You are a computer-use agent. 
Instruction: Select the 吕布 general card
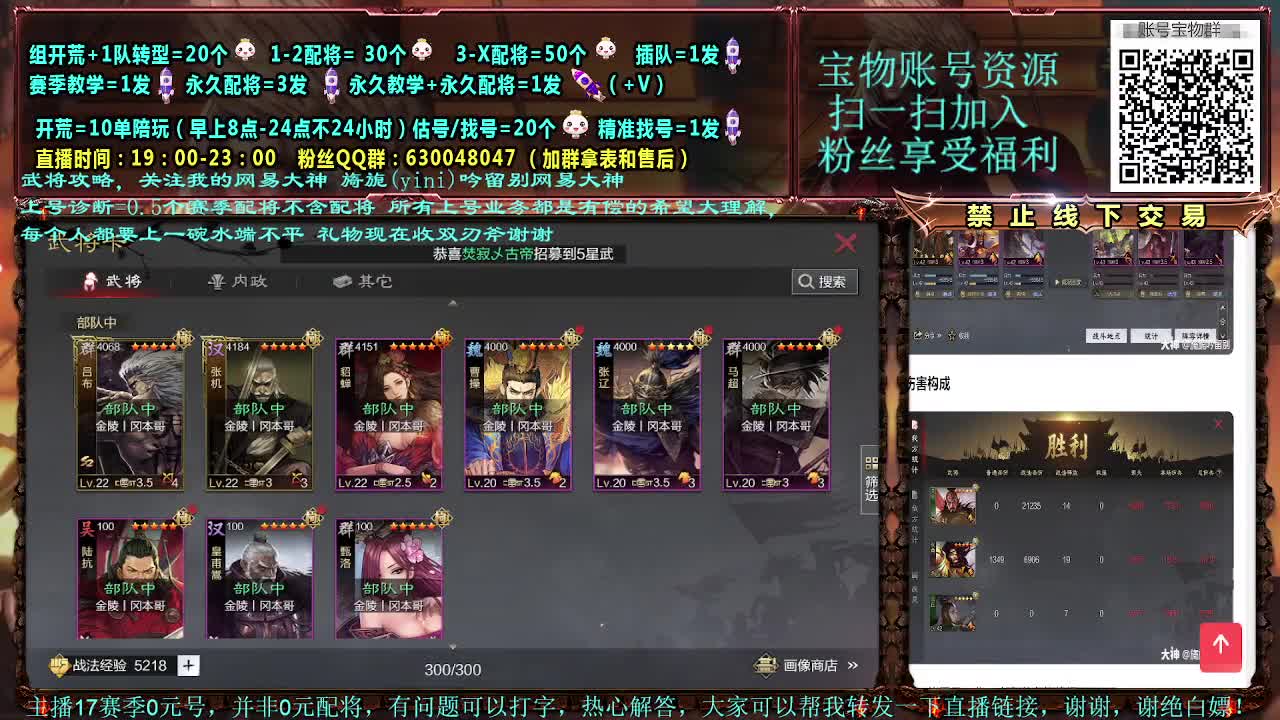130,415
